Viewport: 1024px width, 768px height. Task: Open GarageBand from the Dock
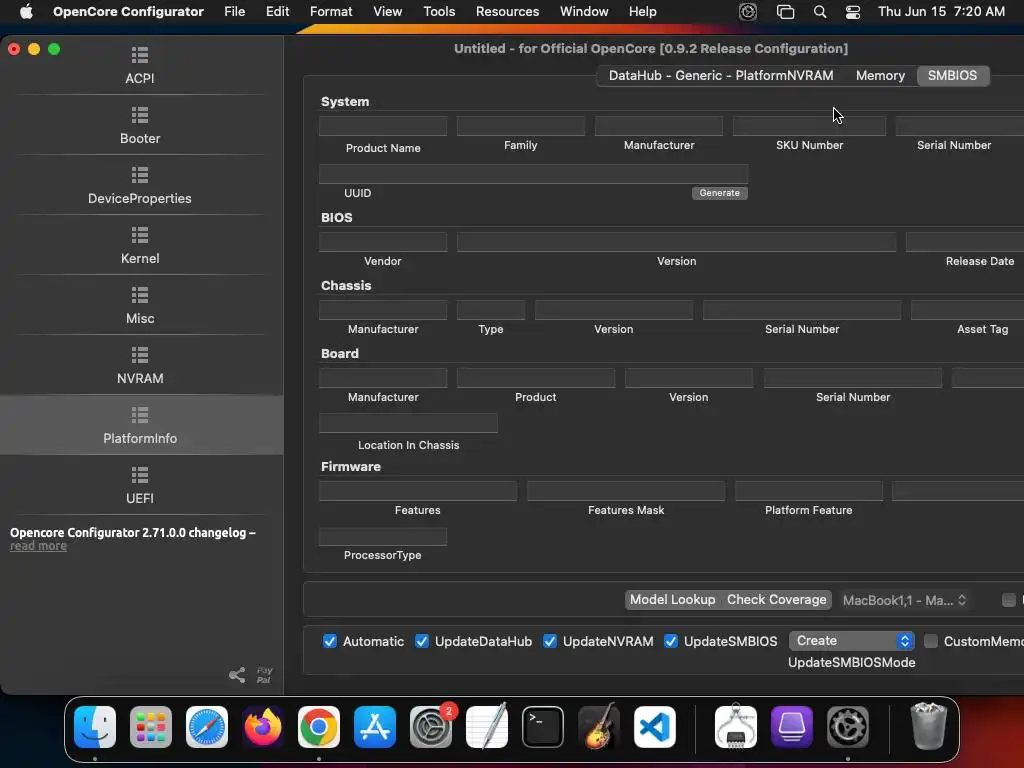[599, 726]
